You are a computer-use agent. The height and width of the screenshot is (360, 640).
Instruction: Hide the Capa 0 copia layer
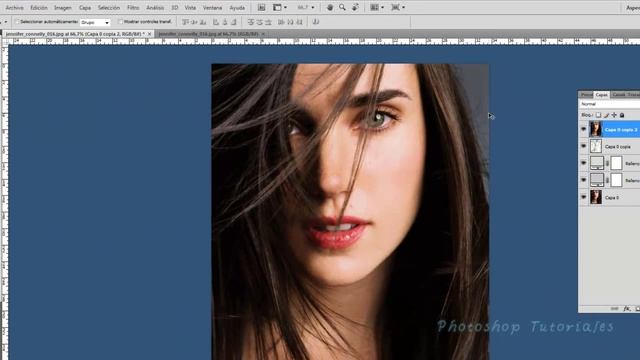pyautogui.click(x=583, y=146)
